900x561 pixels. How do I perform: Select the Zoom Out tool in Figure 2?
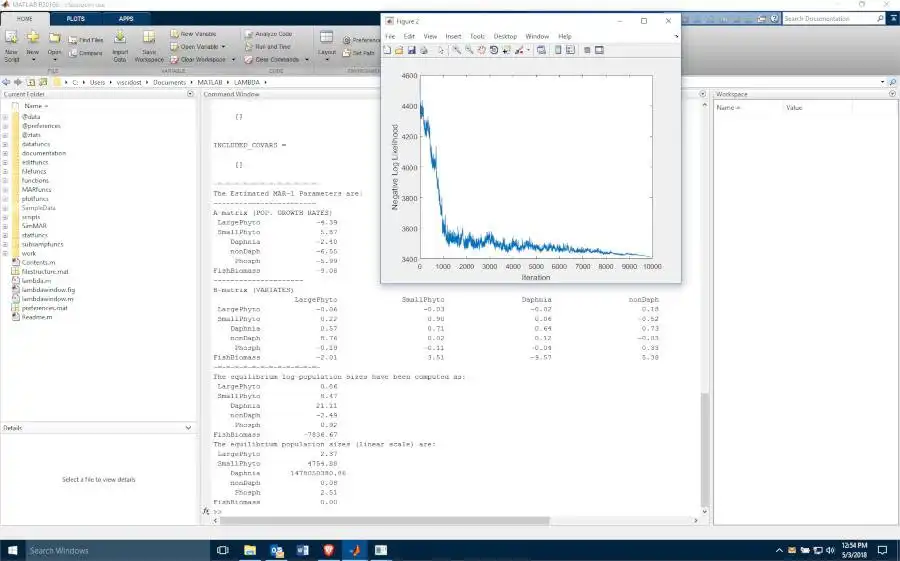click(469, 51)
